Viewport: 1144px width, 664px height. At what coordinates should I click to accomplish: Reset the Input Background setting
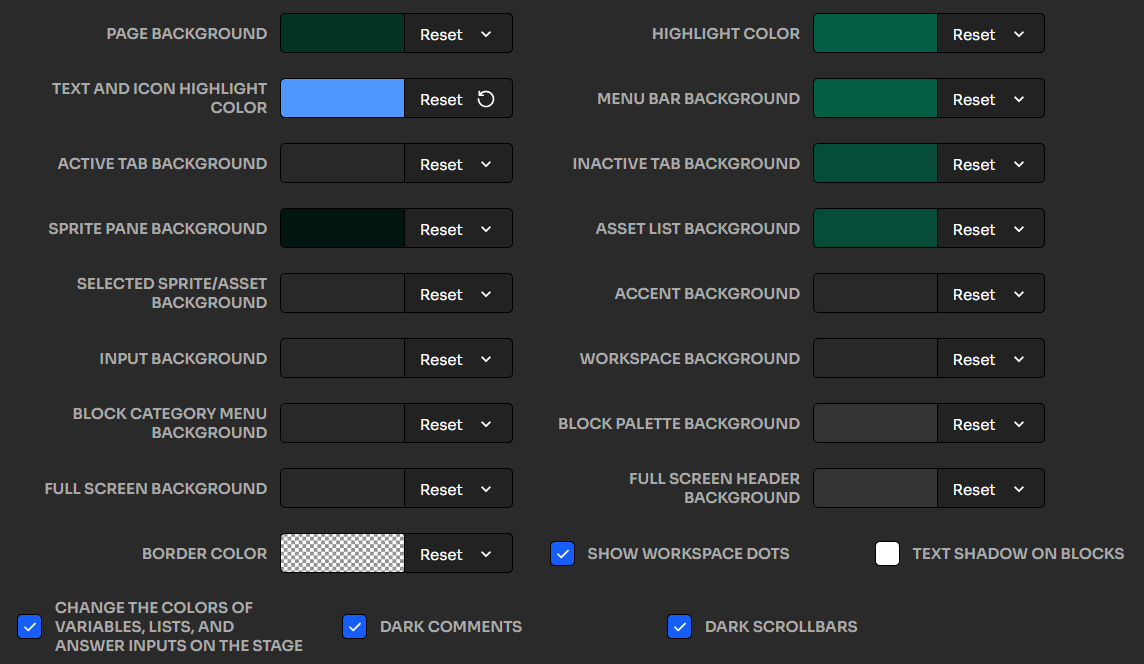(442, 358)
